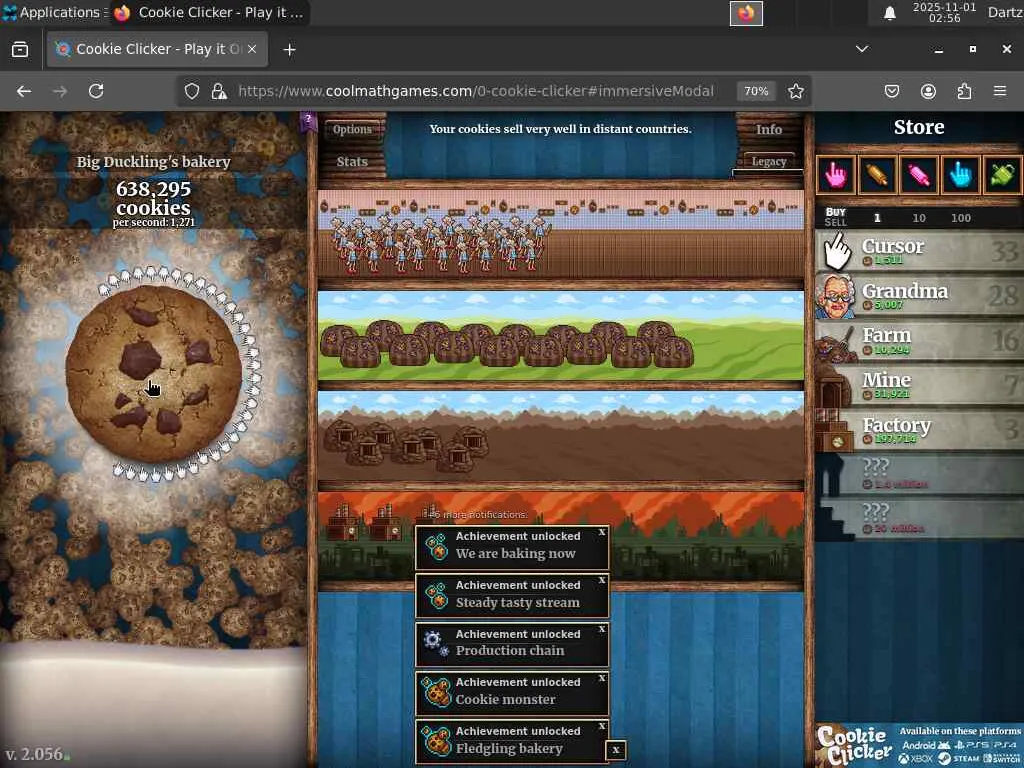Viewport: 1024px width, 768px height.
Task: Purchase a Cursor building
Action: [x=919, y=251]
